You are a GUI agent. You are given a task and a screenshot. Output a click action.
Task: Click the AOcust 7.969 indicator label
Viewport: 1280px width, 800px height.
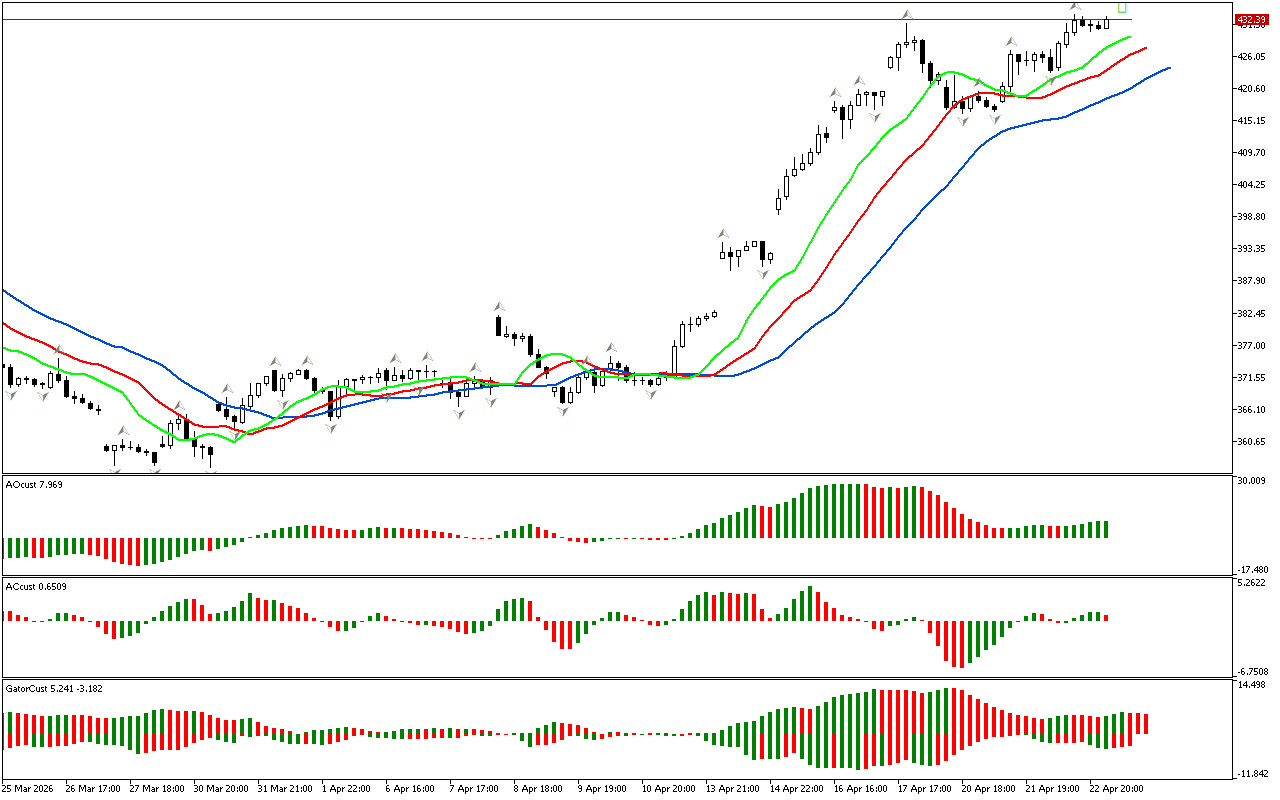coord(36,484)
